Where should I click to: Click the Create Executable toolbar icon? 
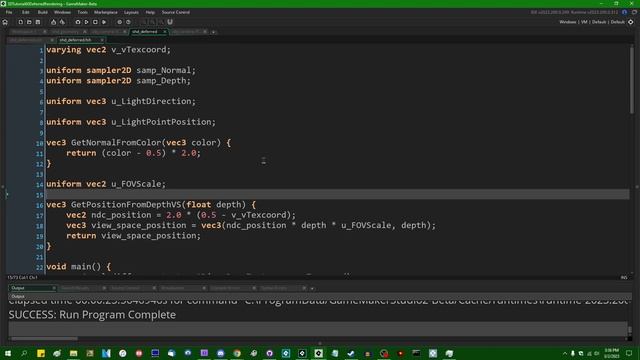(x=53, y=22)
